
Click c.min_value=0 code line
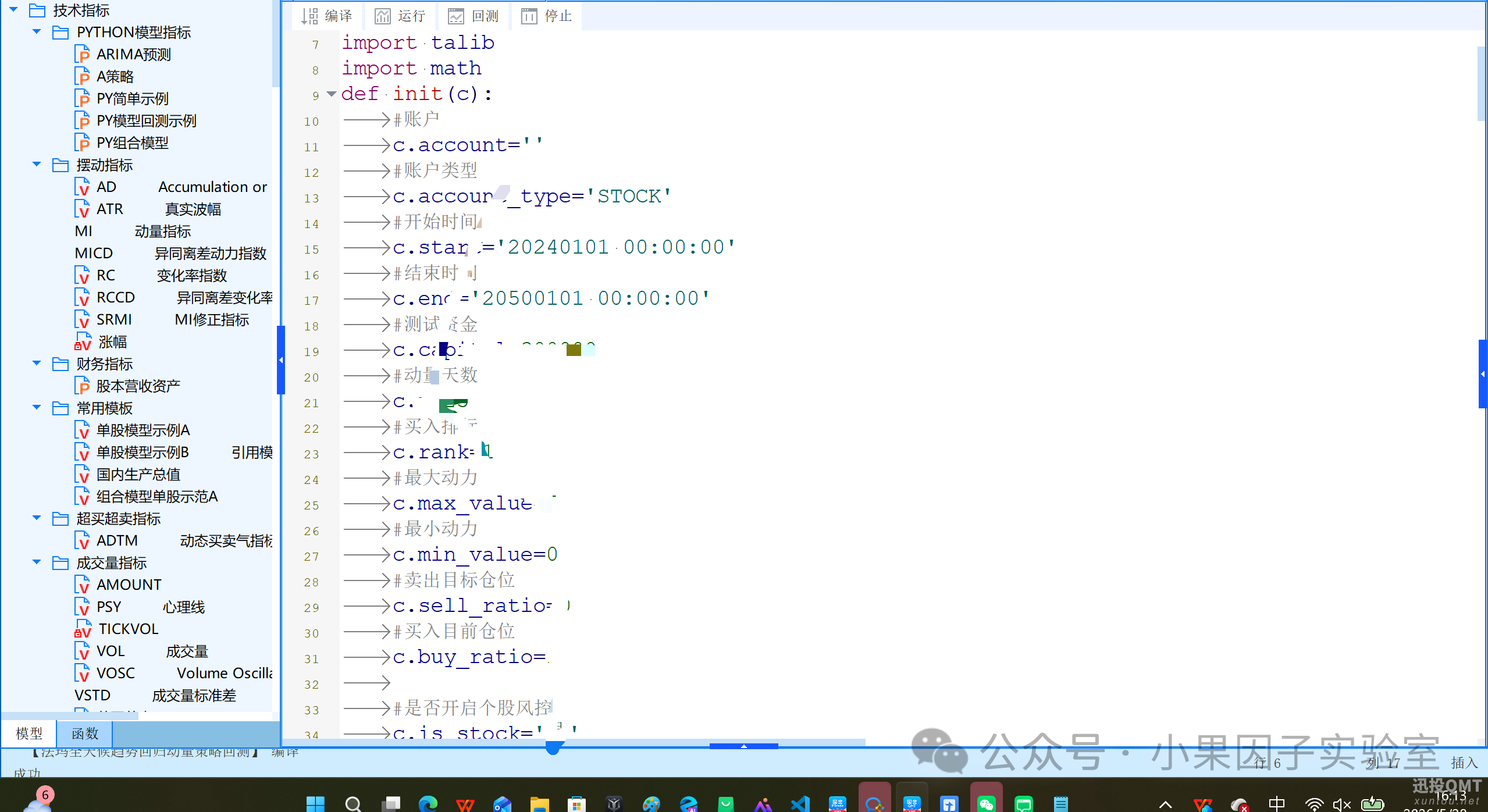475,554
